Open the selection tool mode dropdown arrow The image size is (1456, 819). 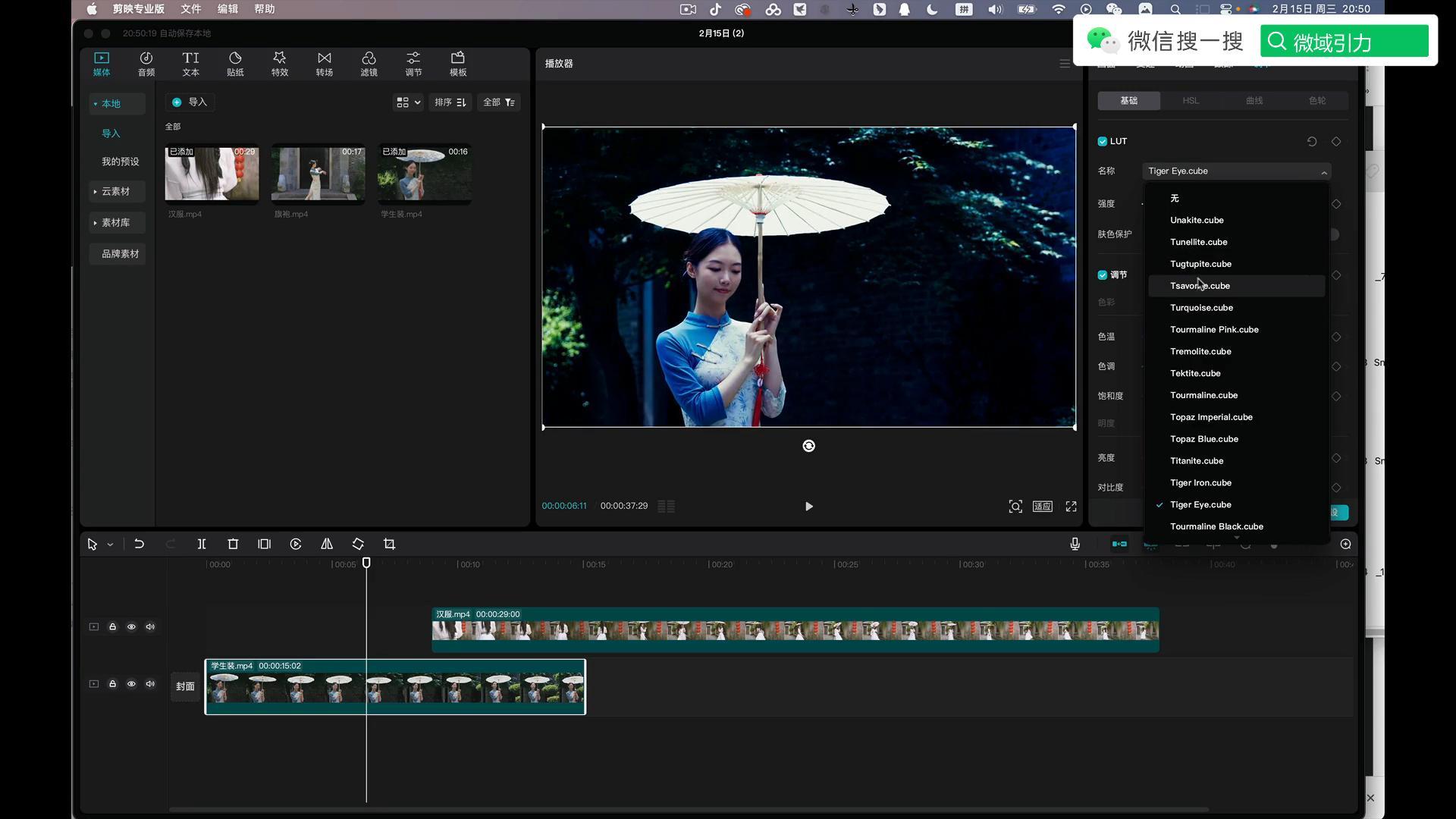tap(110, 544)
